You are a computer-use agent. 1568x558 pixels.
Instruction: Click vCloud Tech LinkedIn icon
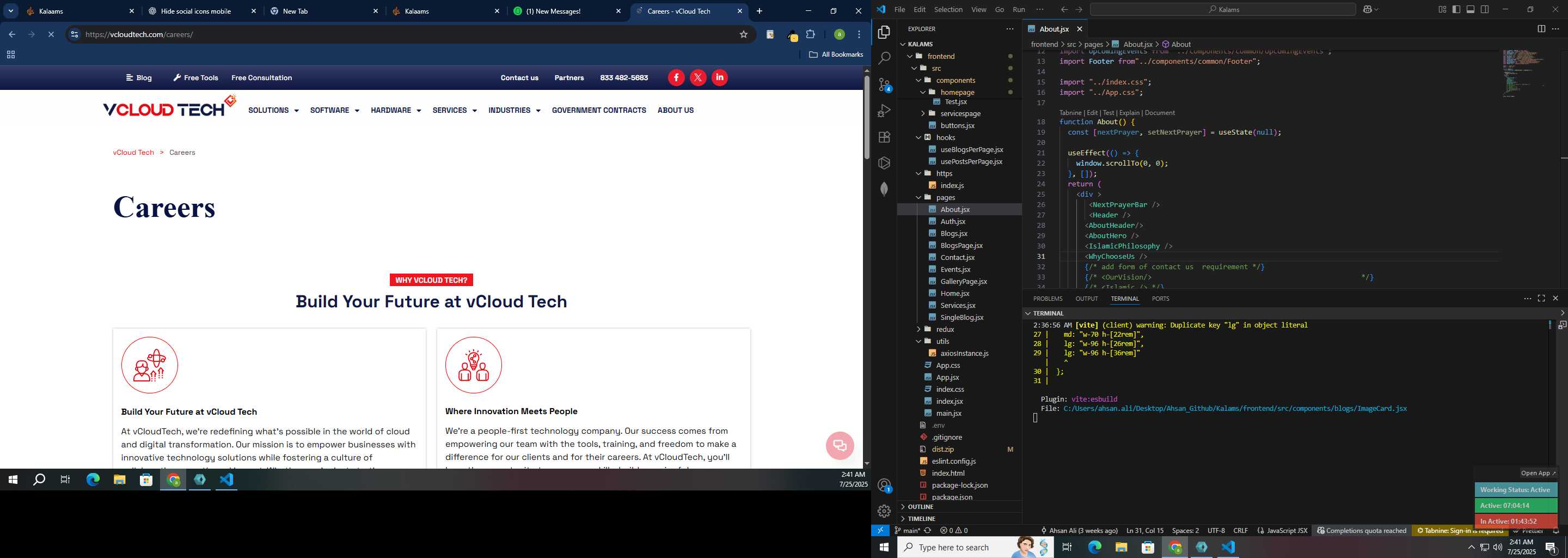(719, 77)
